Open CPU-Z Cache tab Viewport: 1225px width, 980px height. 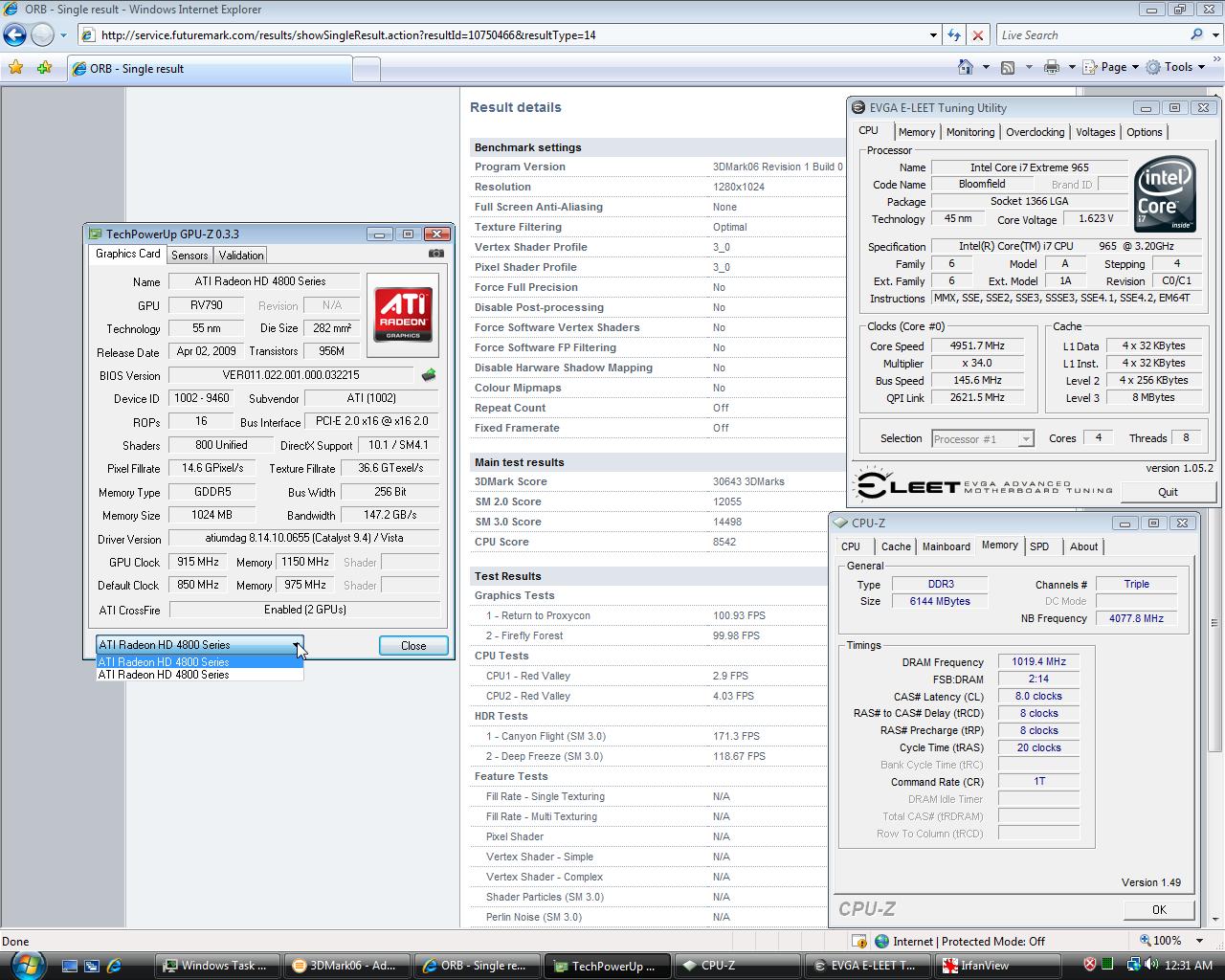point(896,546)
